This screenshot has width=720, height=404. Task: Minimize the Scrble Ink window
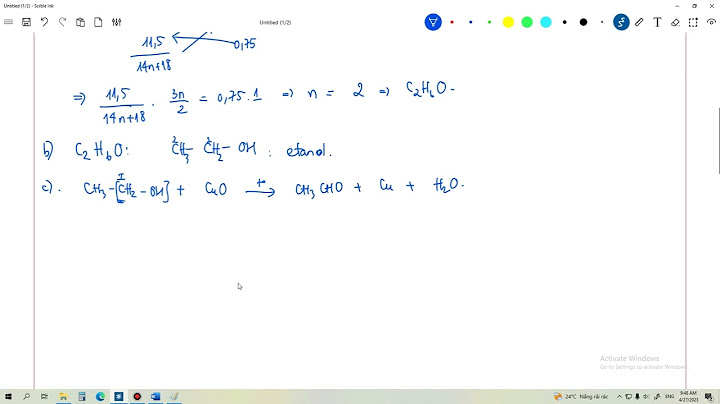point(677,6)
